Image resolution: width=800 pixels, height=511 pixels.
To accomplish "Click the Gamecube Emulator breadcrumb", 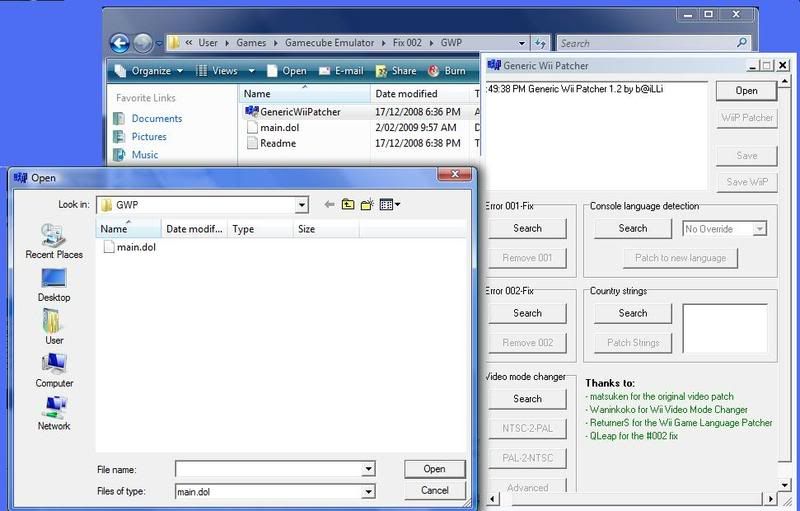I will tap(330, 43).
